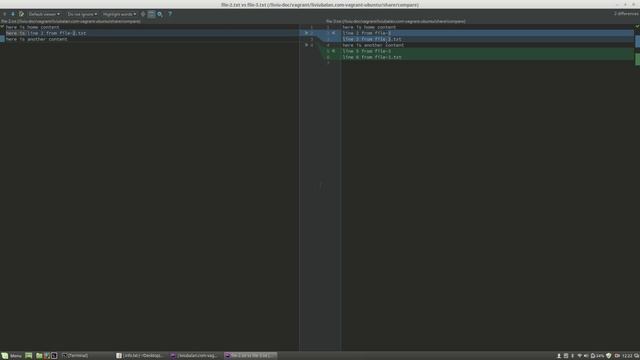Apply the line 4 insertion arrow in the gutter

pos(307,45)
